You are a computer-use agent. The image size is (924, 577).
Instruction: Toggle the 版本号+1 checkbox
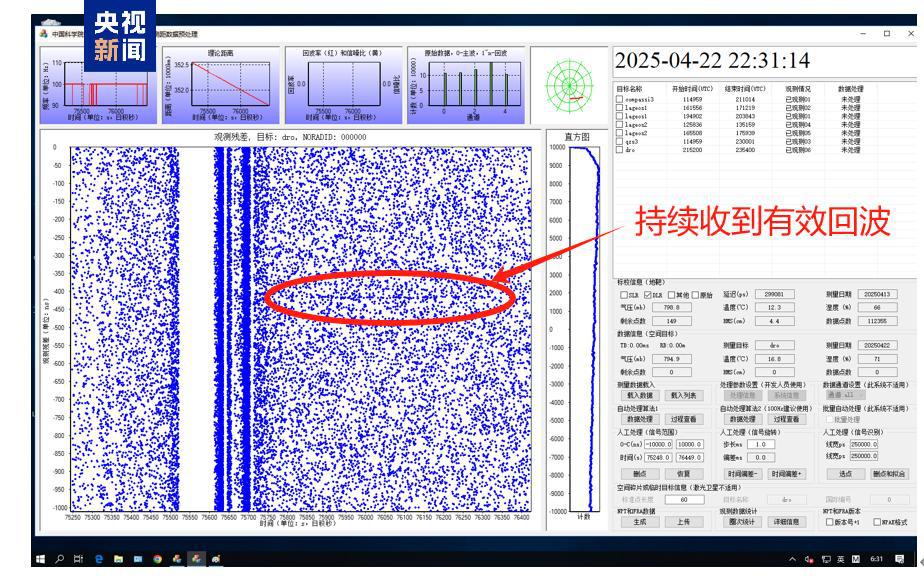point(830,522)
